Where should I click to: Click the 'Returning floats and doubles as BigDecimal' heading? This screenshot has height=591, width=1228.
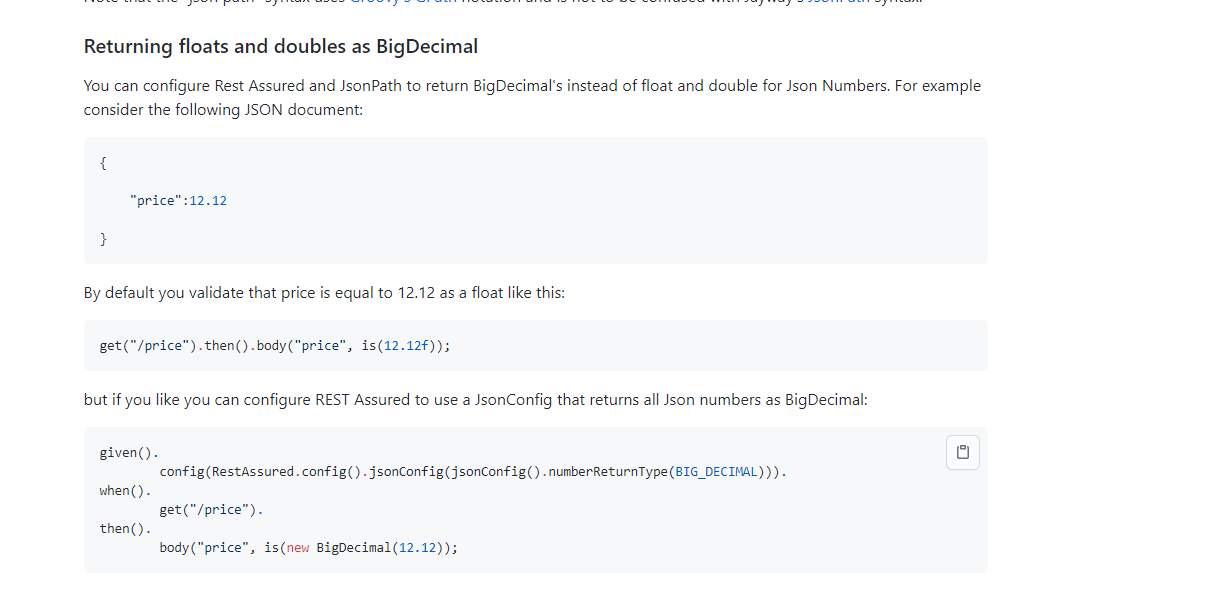[281, 46]
